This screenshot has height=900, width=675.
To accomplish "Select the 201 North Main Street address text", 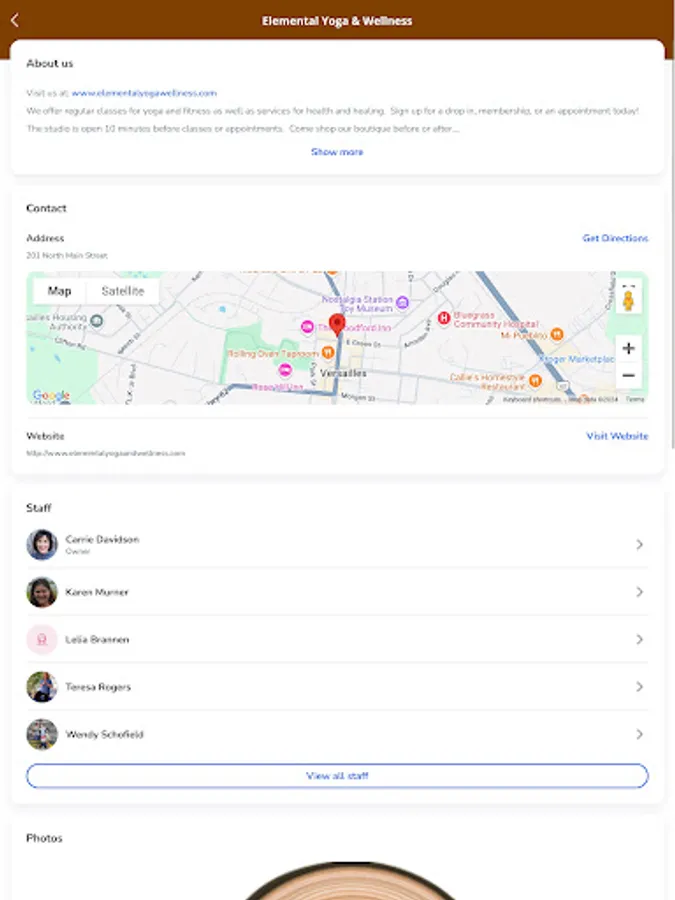I will click(67, 255).
